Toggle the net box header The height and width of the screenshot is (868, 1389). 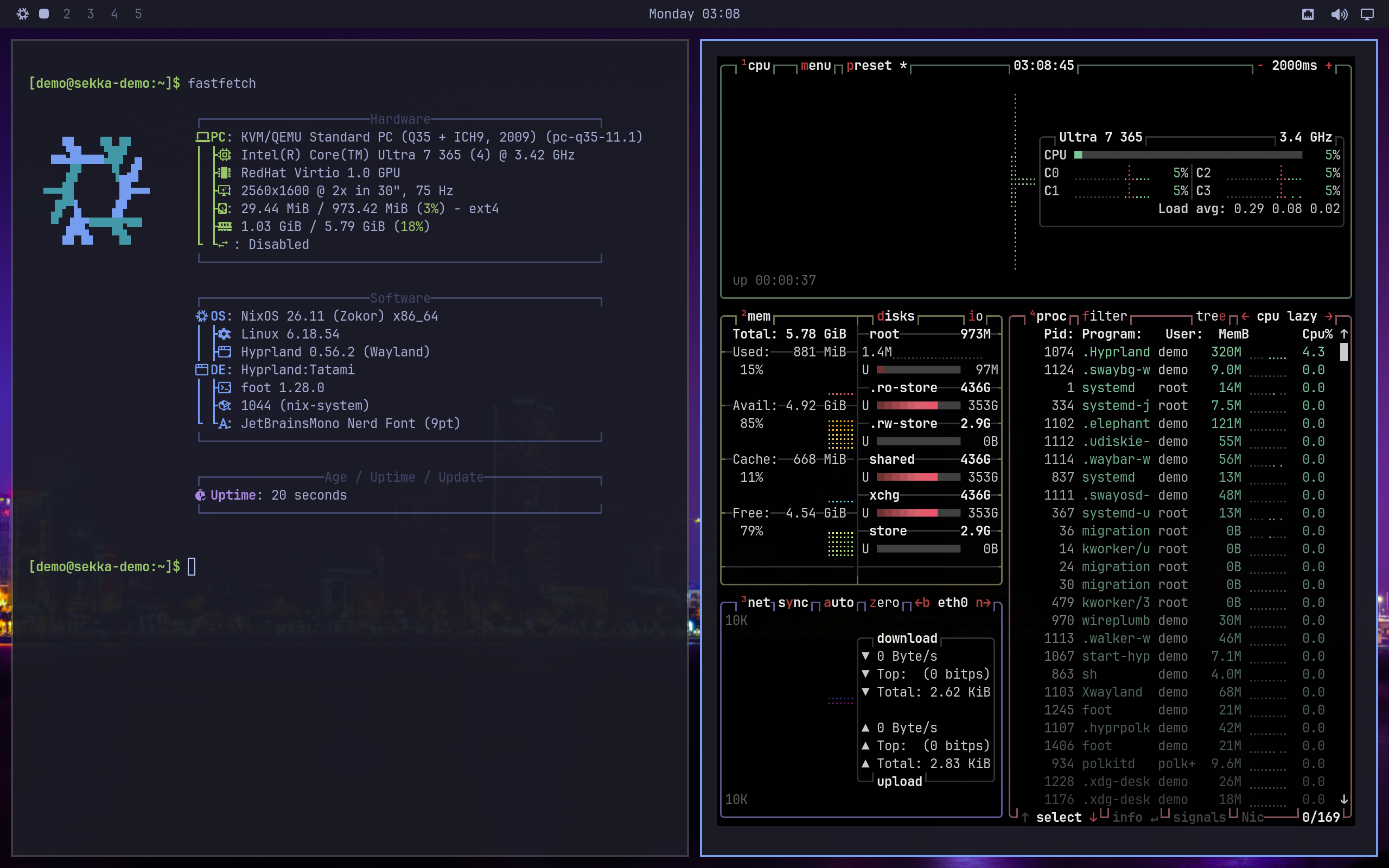(755, 603)
